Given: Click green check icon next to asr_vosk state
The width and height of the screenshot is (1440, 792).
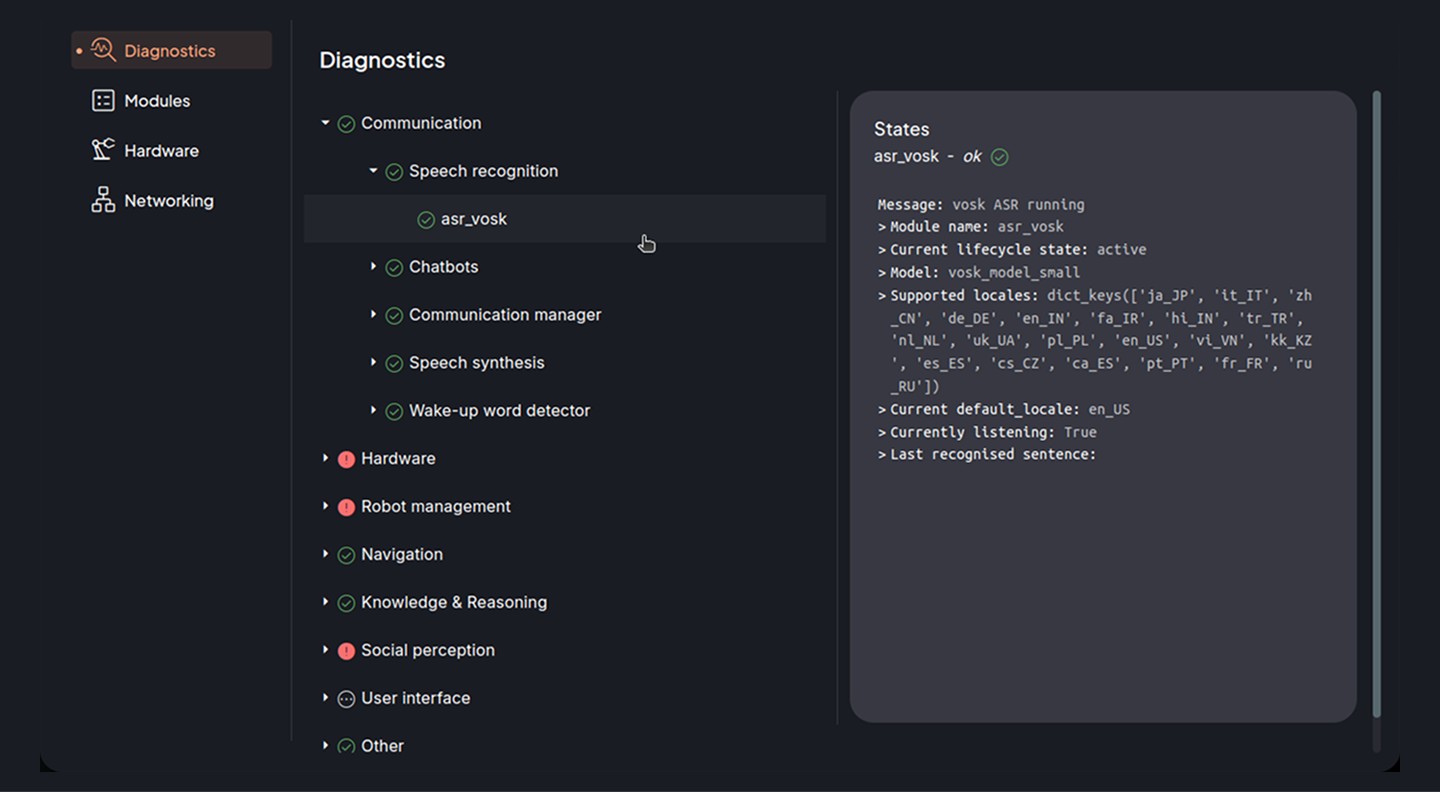Looking at the screenshot, I should pyautogui.click(x=999, y=157).
